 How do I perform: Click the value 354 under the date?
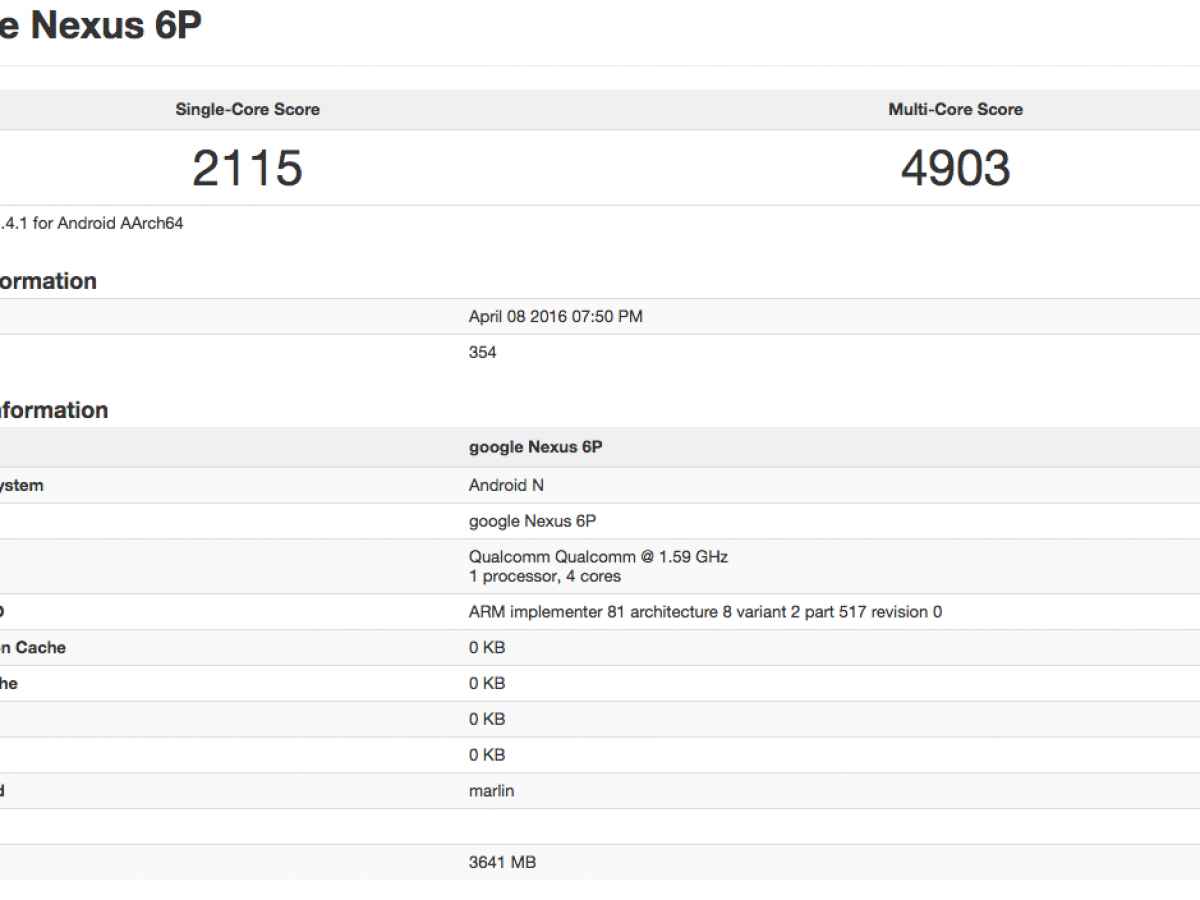coord(482,352)
